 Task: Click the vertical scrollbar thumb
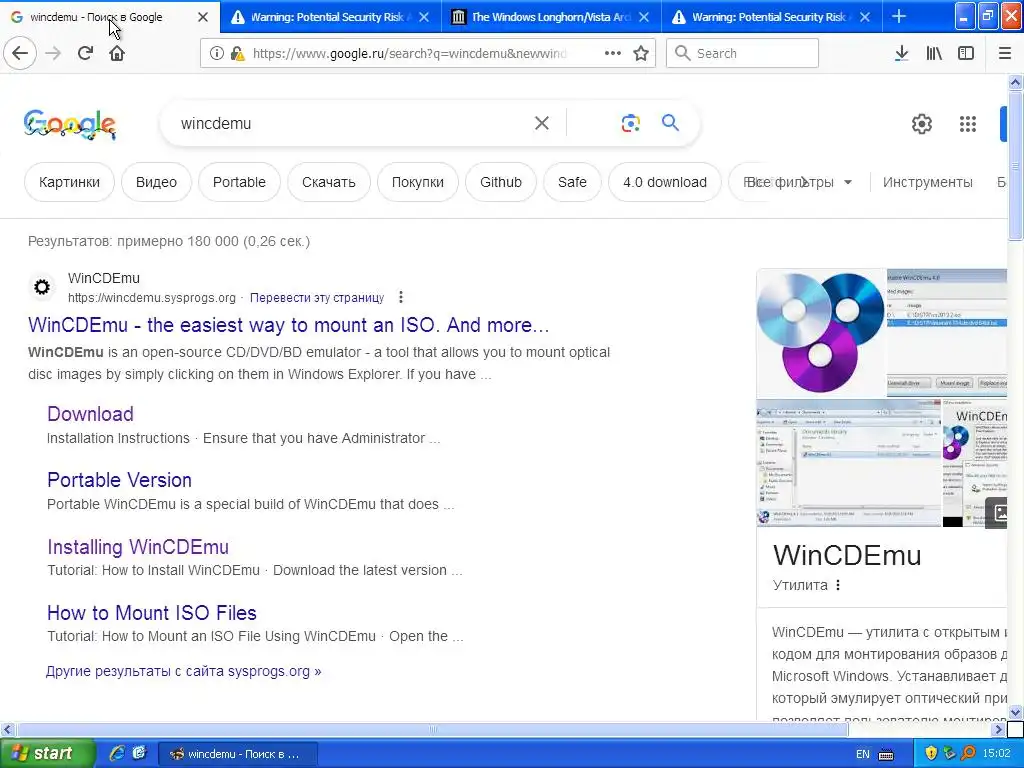tap(1015, 167)
